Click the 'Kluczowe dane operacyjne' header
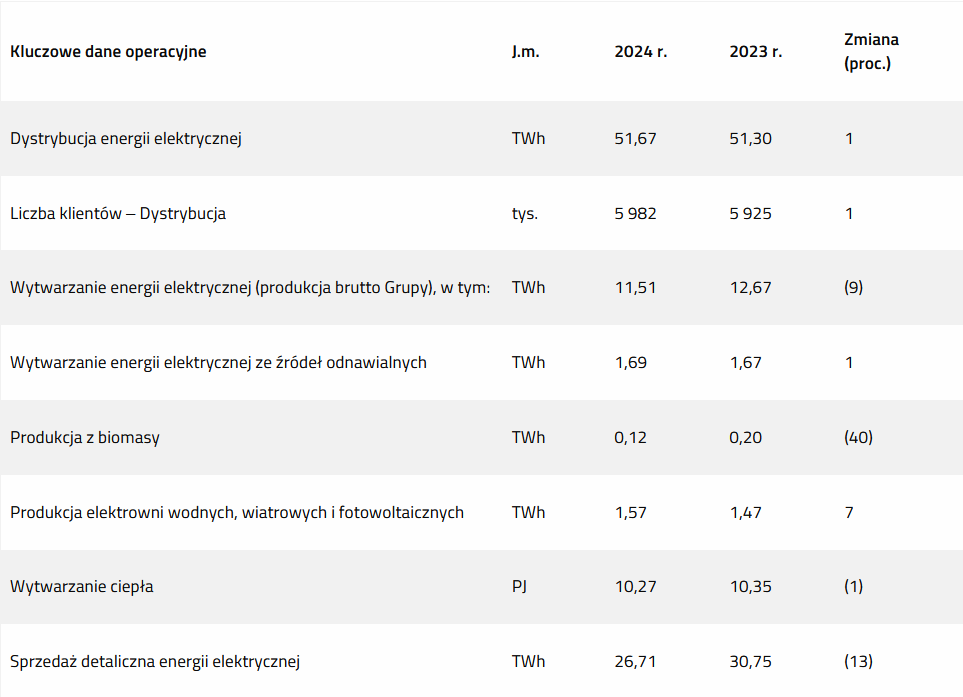 pos(108,52)
